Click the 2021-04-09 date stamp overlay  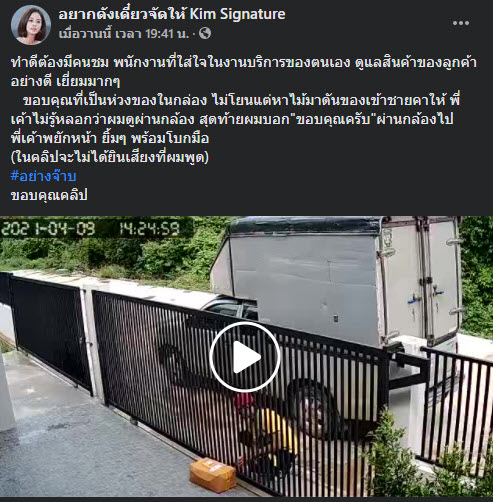48,229
